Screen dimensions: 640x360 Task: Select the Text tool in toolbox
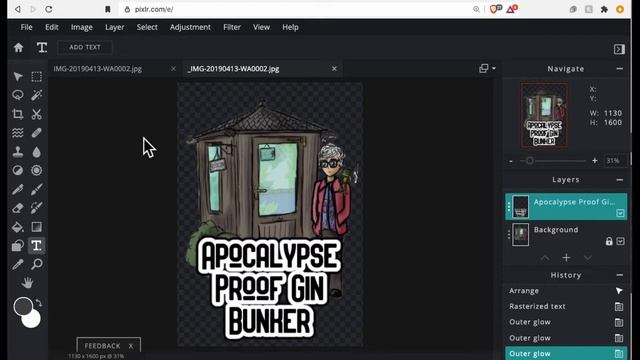point(37,246)
